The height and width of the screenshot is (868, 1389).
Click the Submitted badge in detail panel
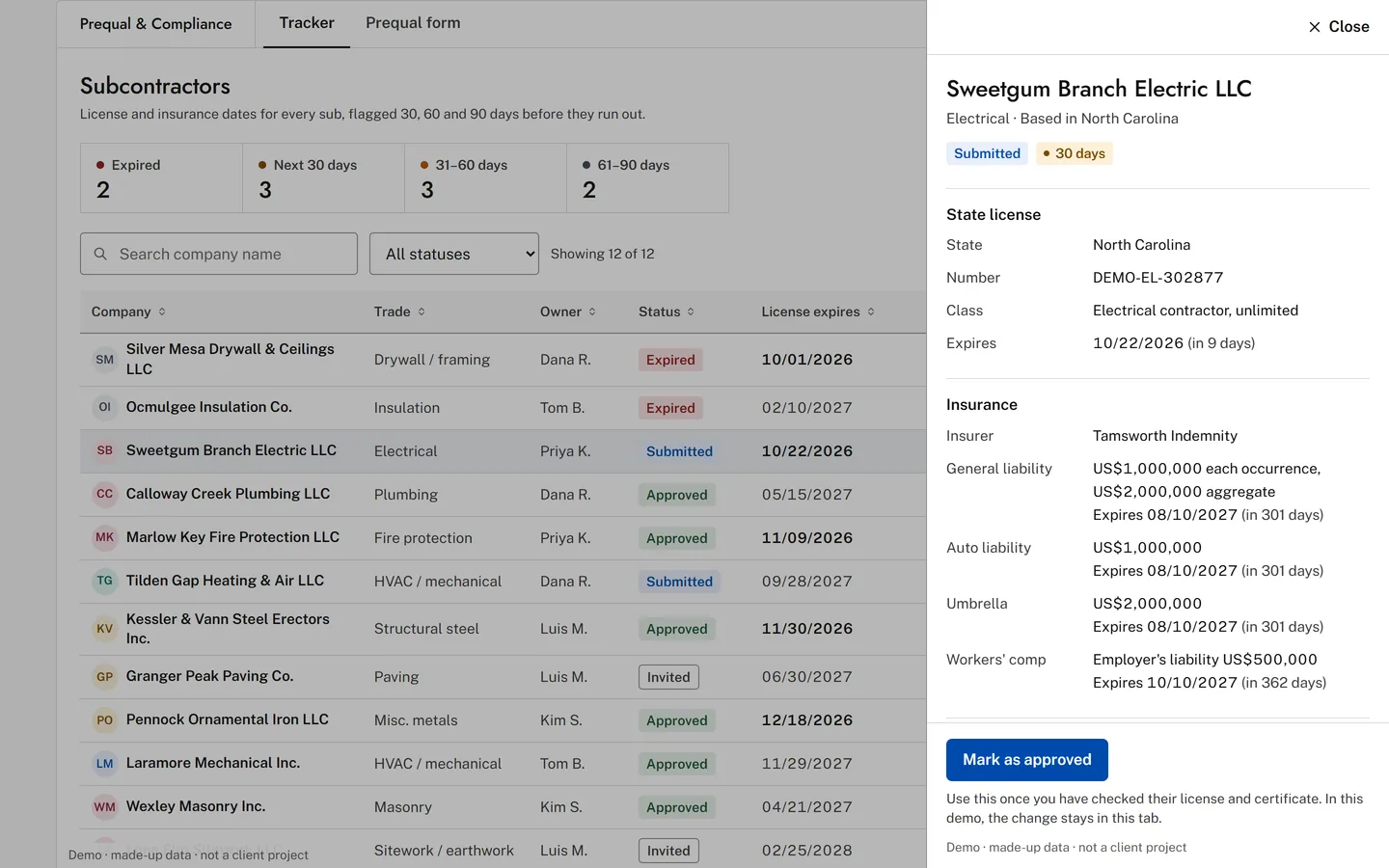(x=987, y=153)
